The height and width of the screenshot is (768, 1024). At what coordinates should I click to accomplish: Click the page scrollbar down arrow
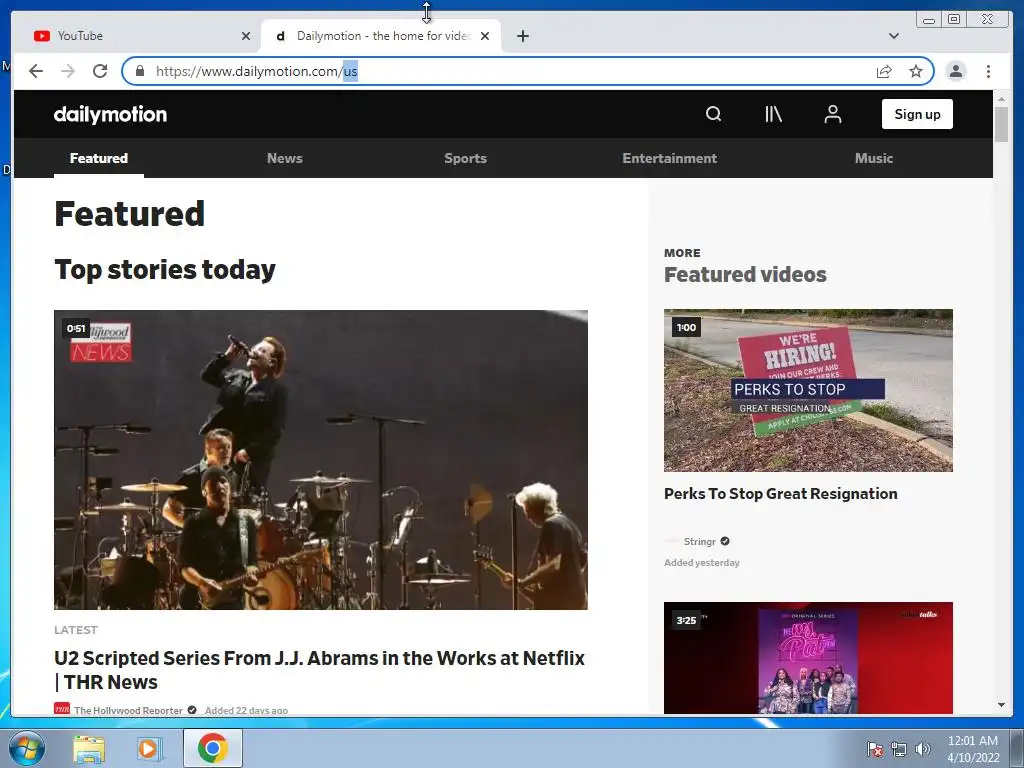pyautogui.click(x=1001, y=705)
